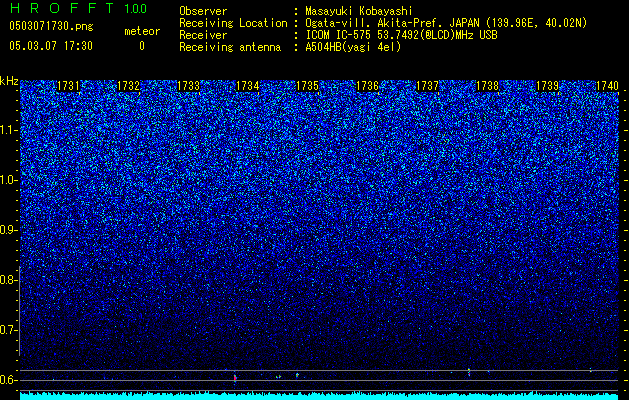The image size is (629, 400).
Task: Click the date stamp 05.03.07 17:30
Action: tap(51, 46)
